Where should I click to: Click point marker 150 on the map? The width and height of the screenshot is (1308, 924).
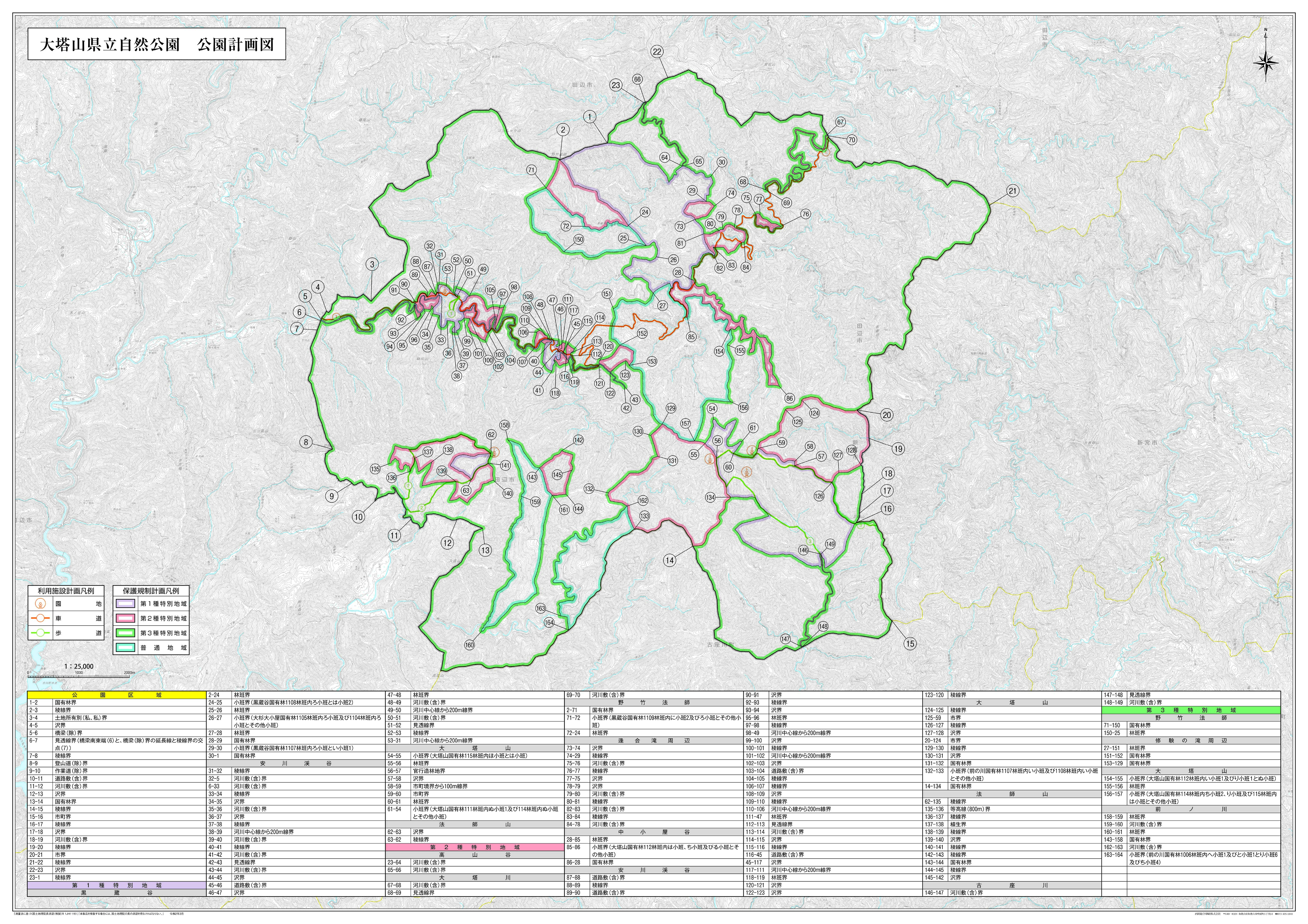(x=579, y=240)
